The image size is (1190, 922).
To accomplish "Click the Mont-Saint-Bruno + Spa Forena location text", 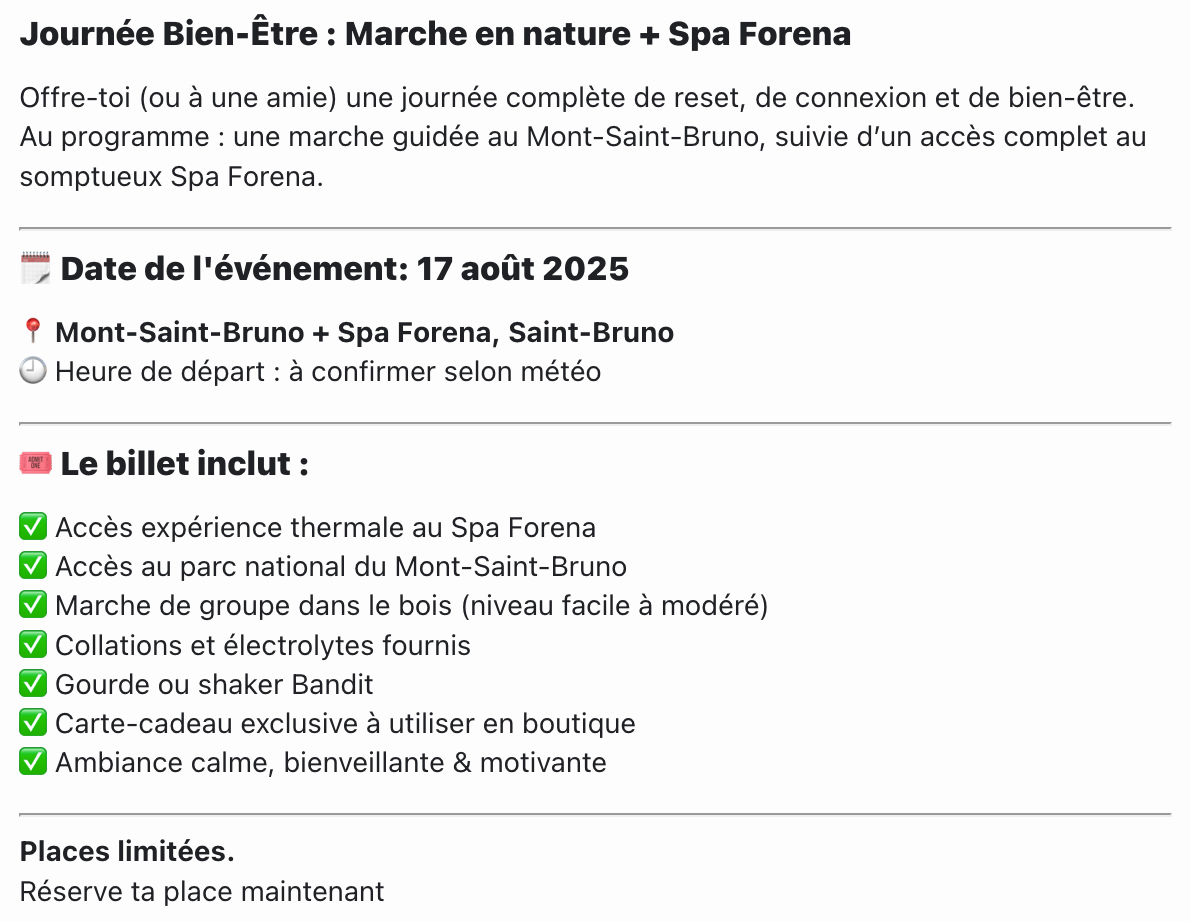I will [364, 332].
